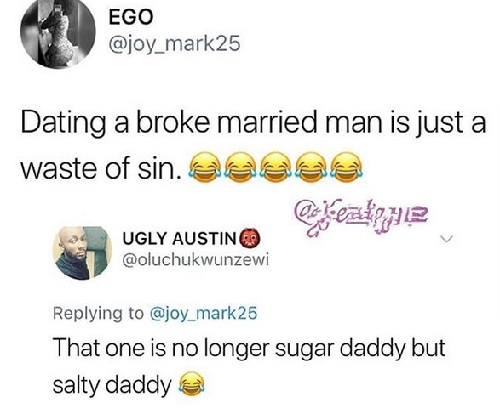
Task: Click the UGLY AUSTIN display name
Action: pos(180,239)
